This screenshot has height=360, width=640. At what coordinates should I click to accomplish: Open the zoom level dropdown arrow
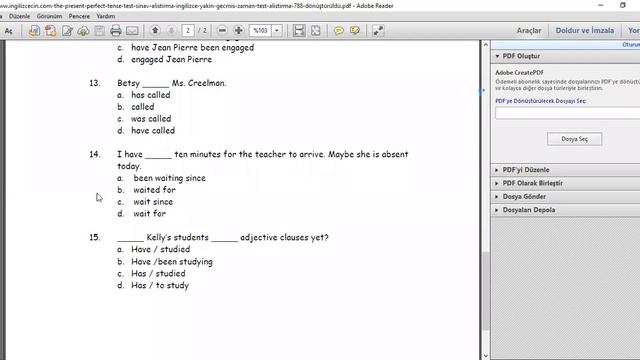point(277,31)
